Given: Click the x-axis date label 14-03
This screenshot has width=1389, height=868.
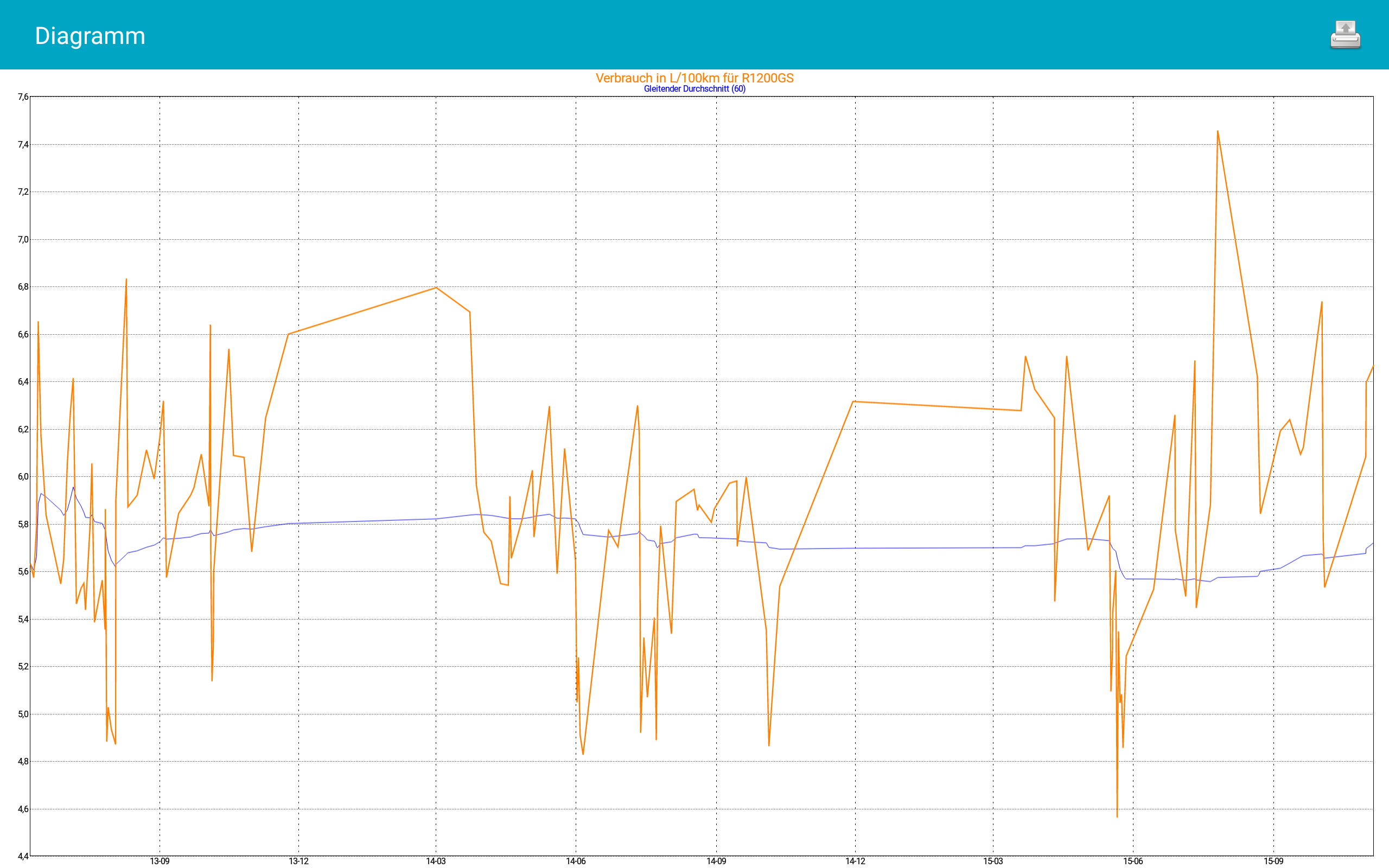Looking at the screenshot, I should click(x=436, y=861).
